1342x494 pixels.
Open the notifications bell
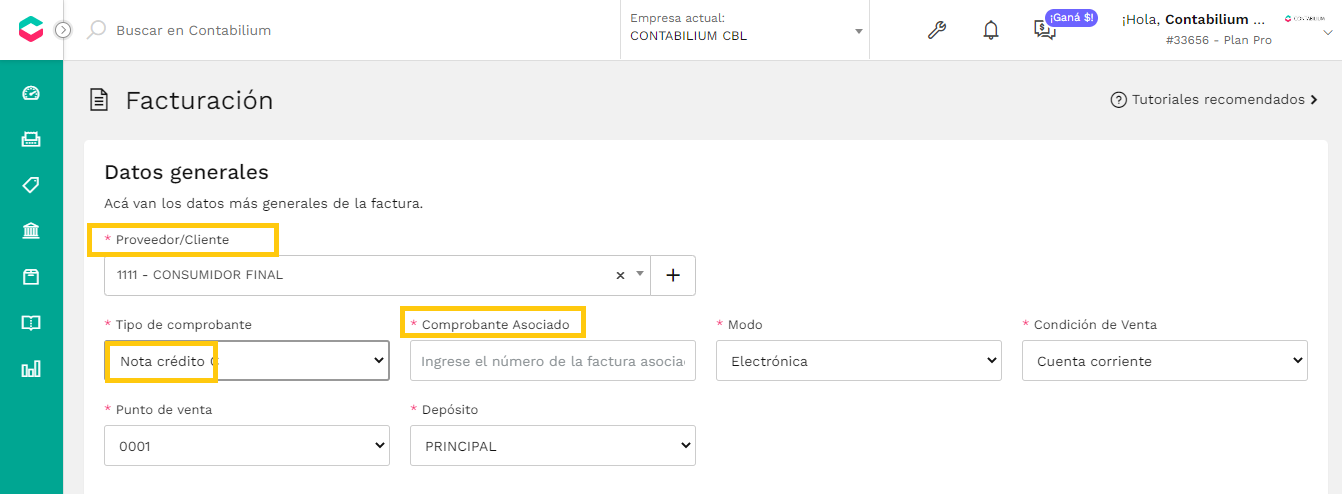coord(991,30)
